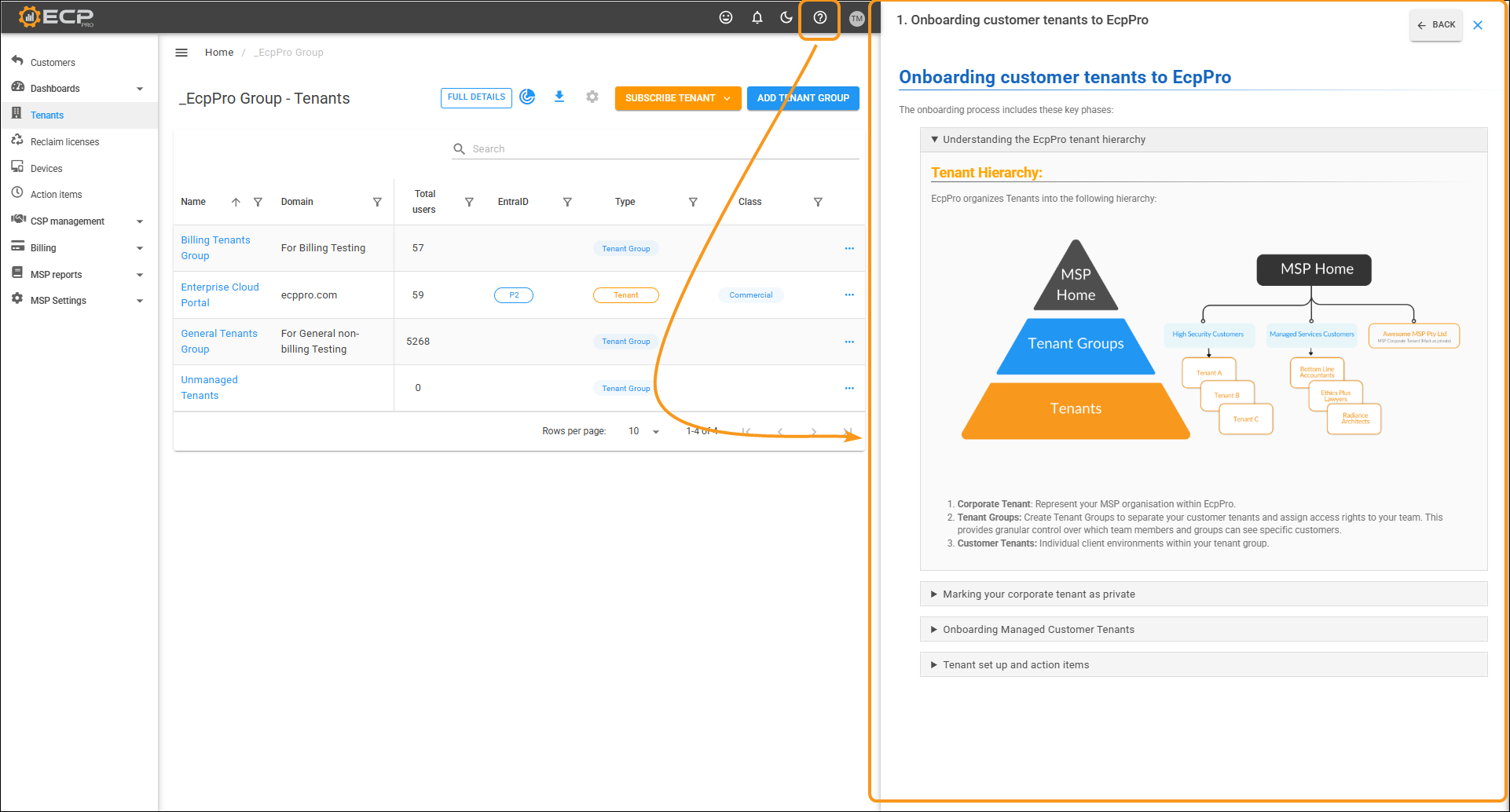Filter the Domain column

(377, 202)
